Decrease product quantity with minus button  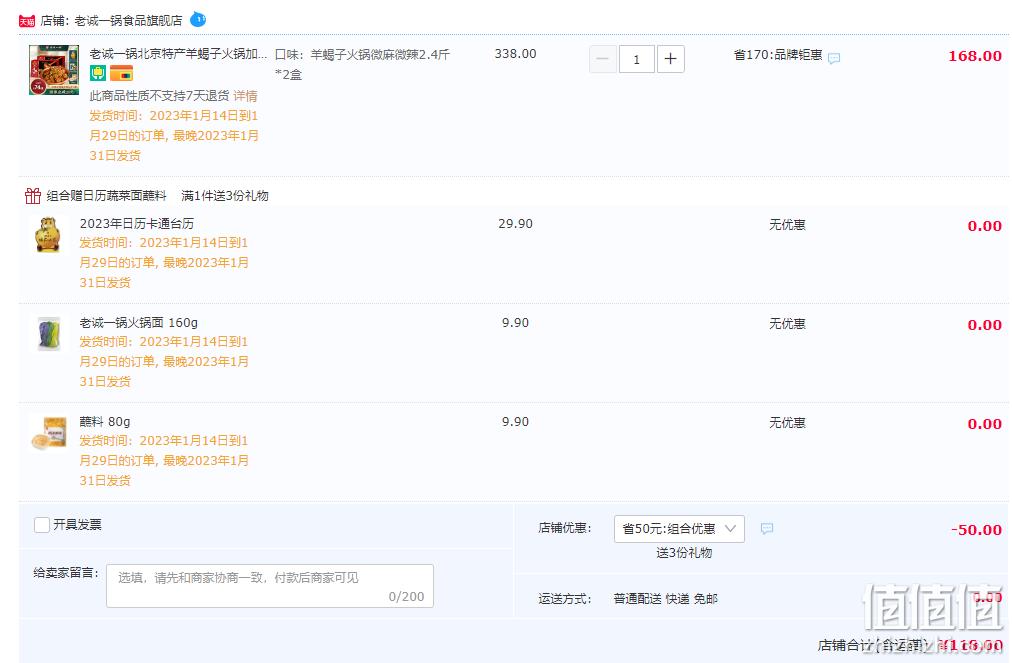point(603,59)
